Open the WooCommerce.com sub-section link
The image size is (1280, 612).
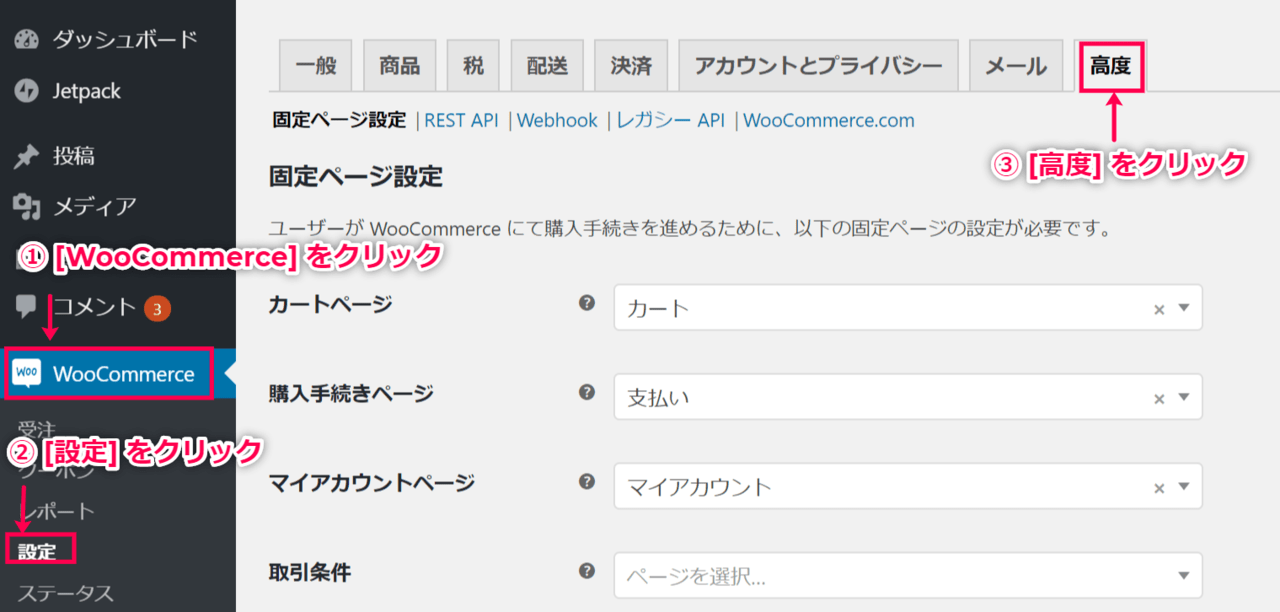(x=829, y=120)
